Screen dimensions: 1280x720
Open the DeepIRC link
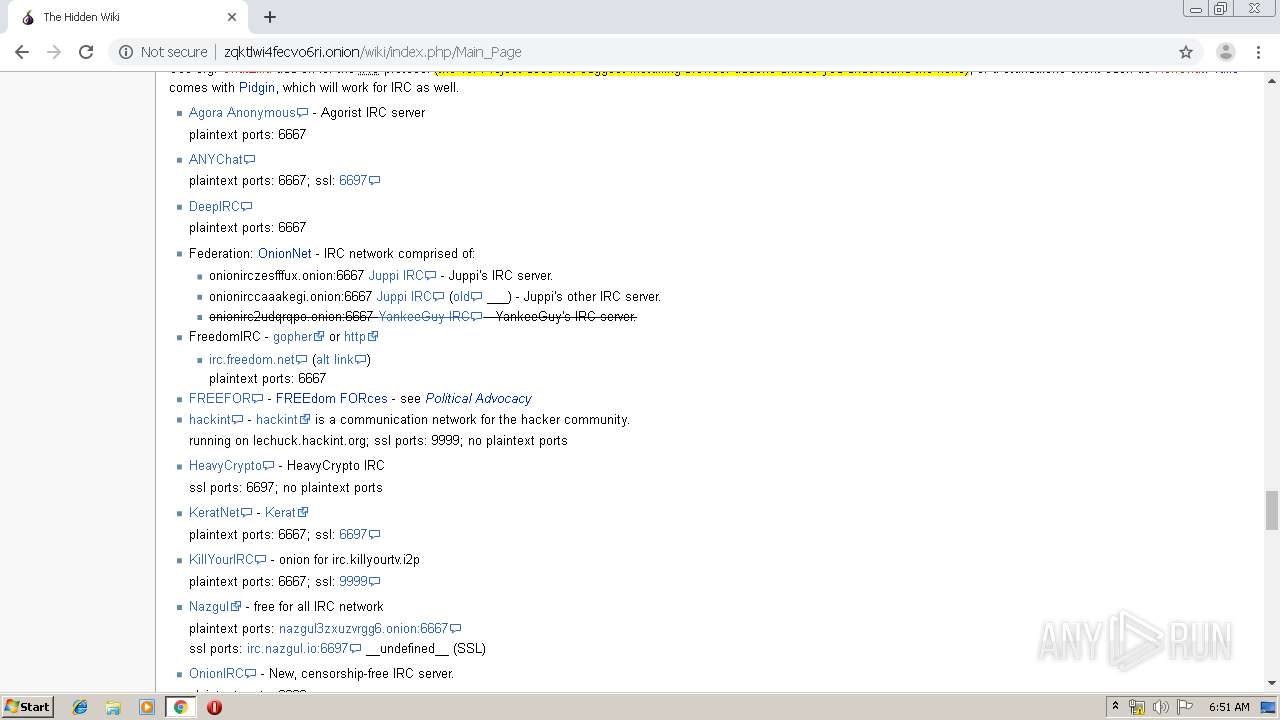coord(220,206)
